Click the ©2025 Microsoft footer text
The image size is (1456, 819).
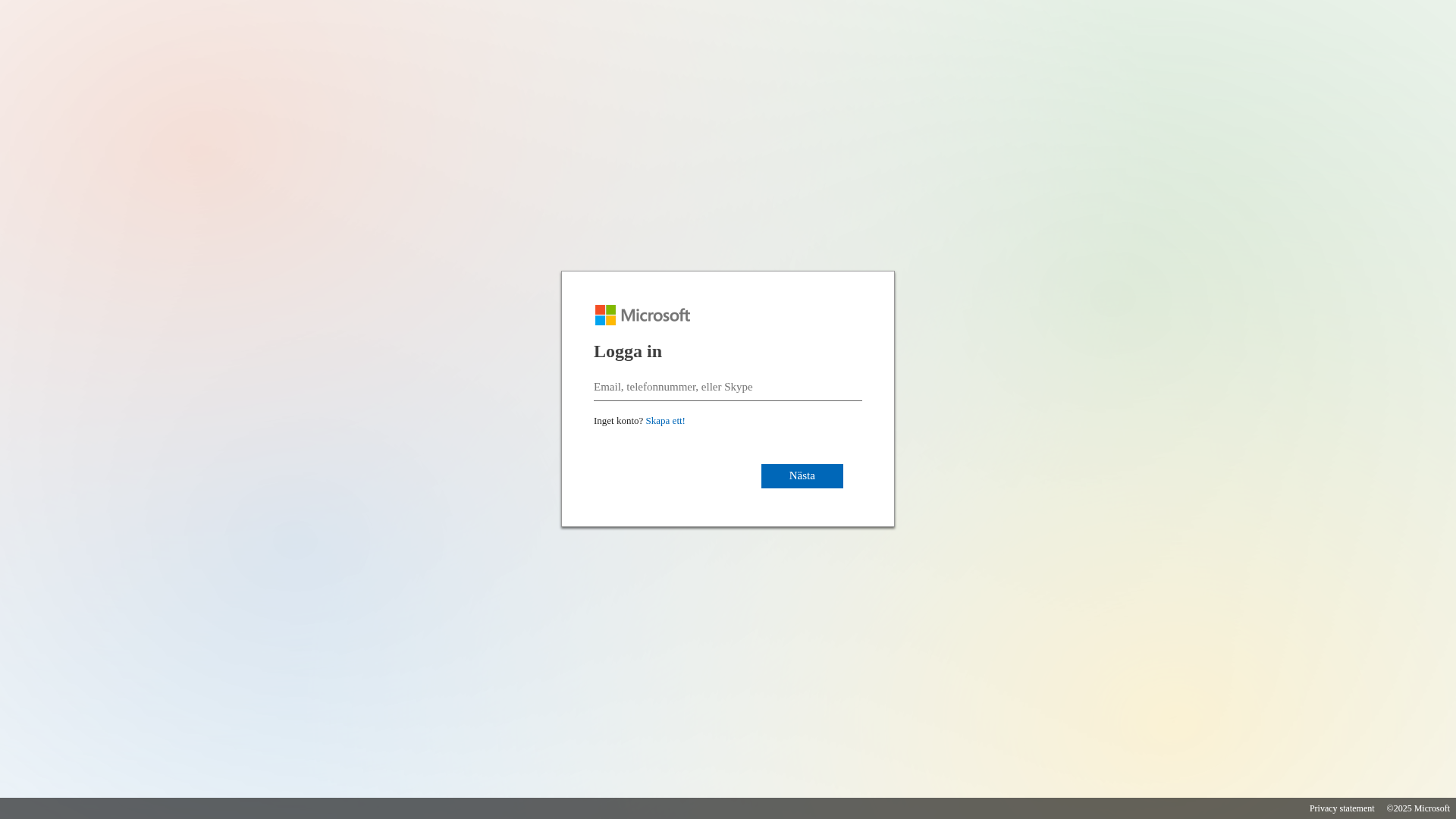coord(1418,808)
